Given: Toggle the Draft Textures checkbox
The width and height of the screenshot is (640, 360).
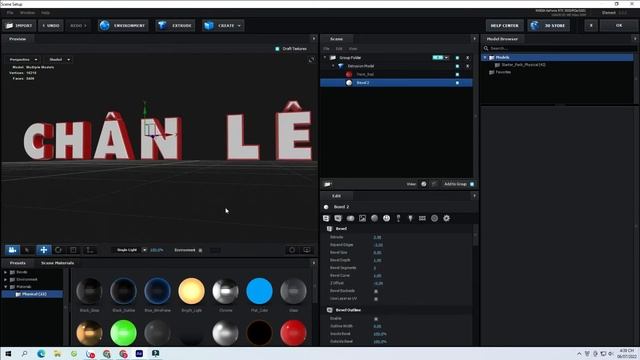Looking at the screenshot, I should [278, 49].
